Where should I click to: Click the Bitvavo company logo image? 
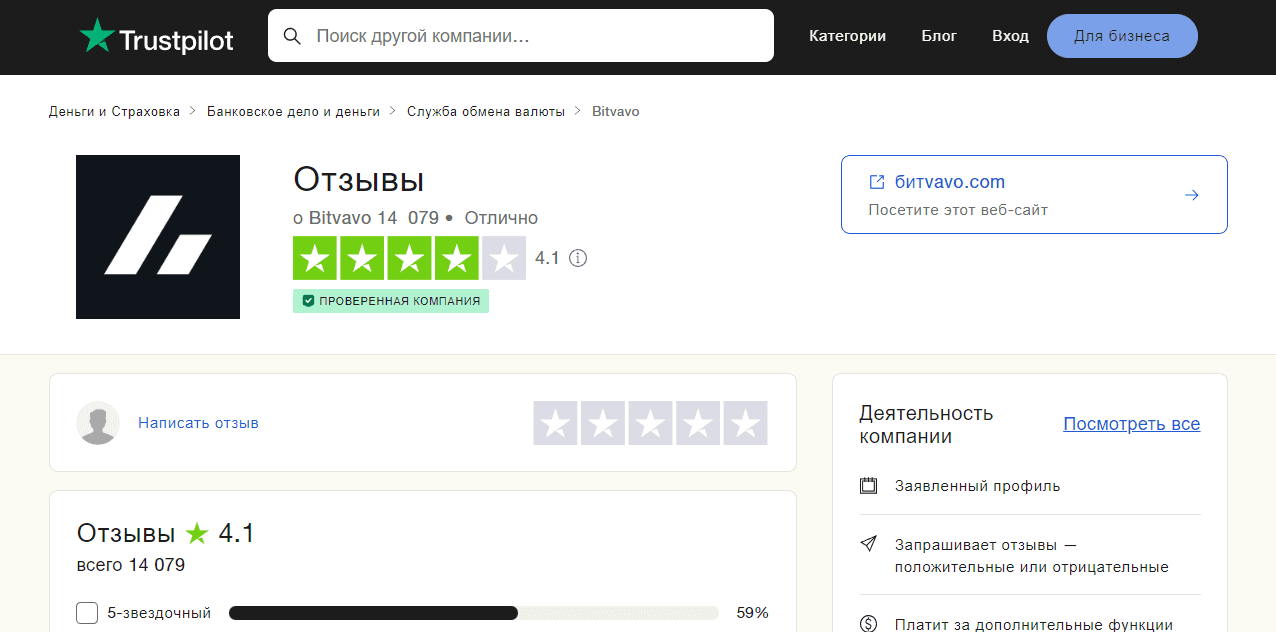click(x=158, y=237)
